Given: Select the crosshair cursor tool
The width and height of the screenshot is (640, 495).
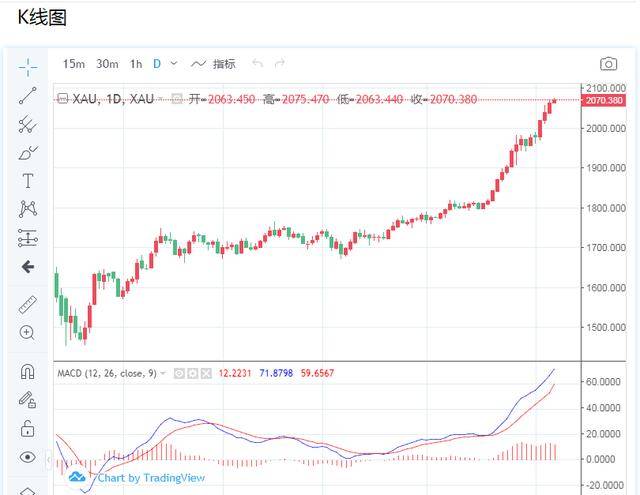Looking at the screenshot, I should (x=28, y=67).
